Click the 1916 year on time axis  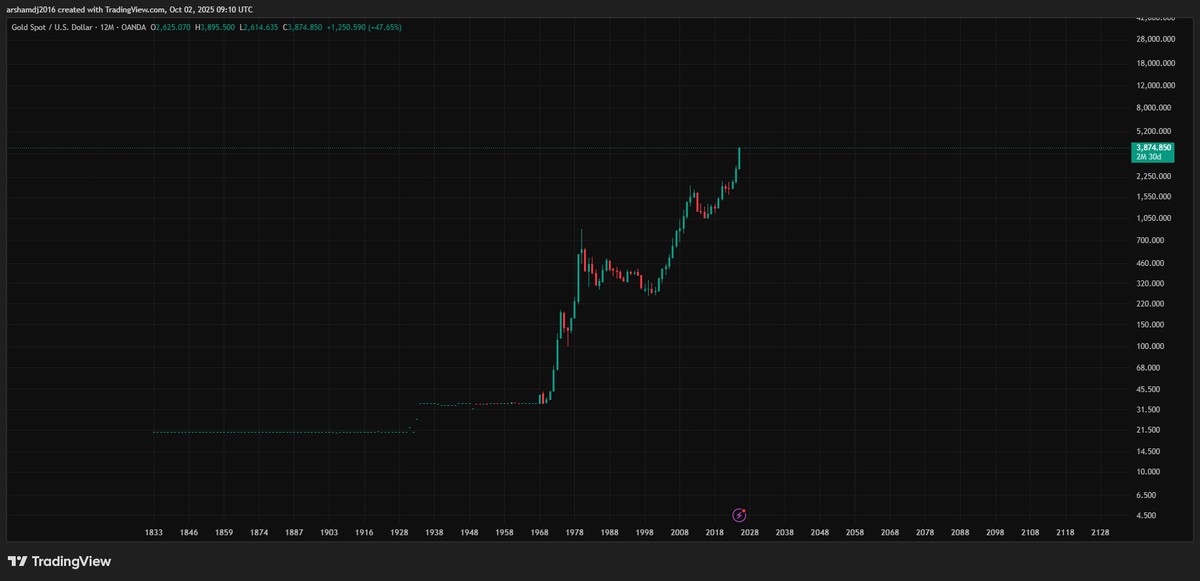tap(364, 534)
